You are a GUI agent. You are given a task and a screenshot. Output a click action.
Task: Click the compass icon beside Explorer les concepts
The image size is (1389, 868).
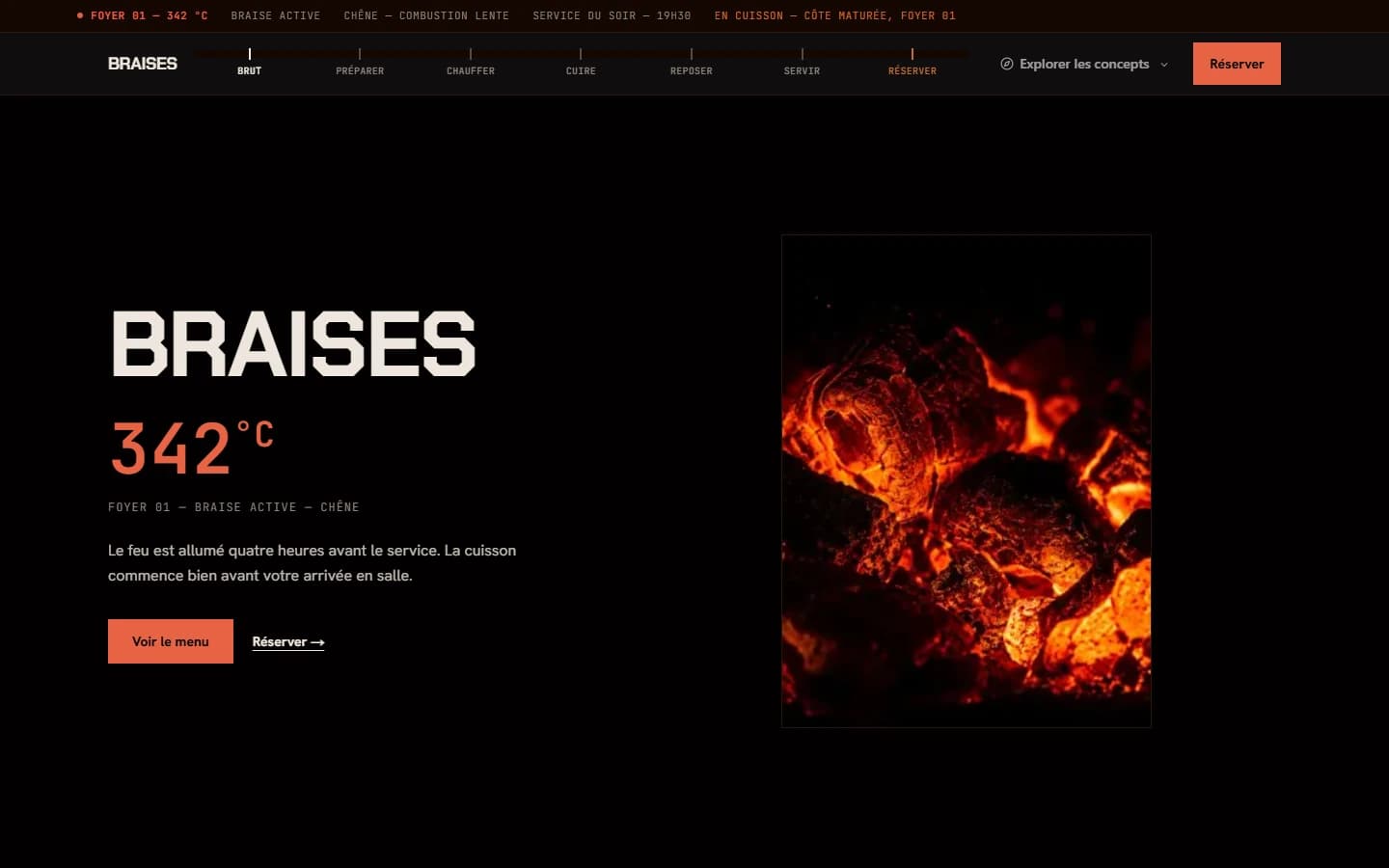pos(1007,64)
